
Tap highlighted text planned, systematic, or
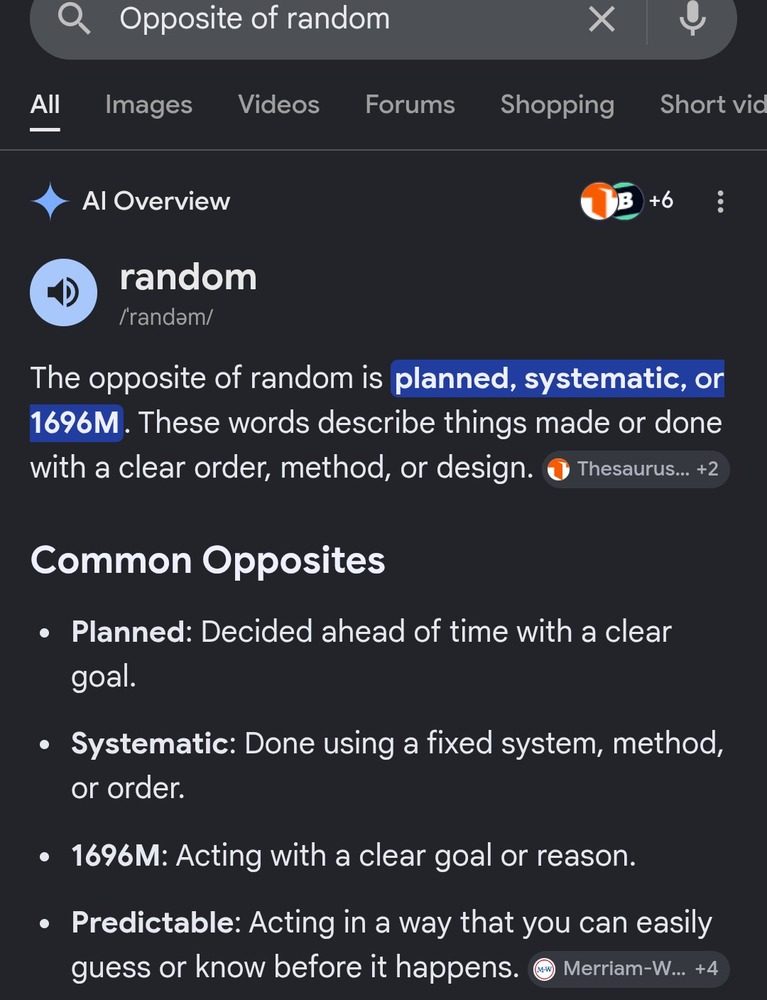(x=558, y=379)
